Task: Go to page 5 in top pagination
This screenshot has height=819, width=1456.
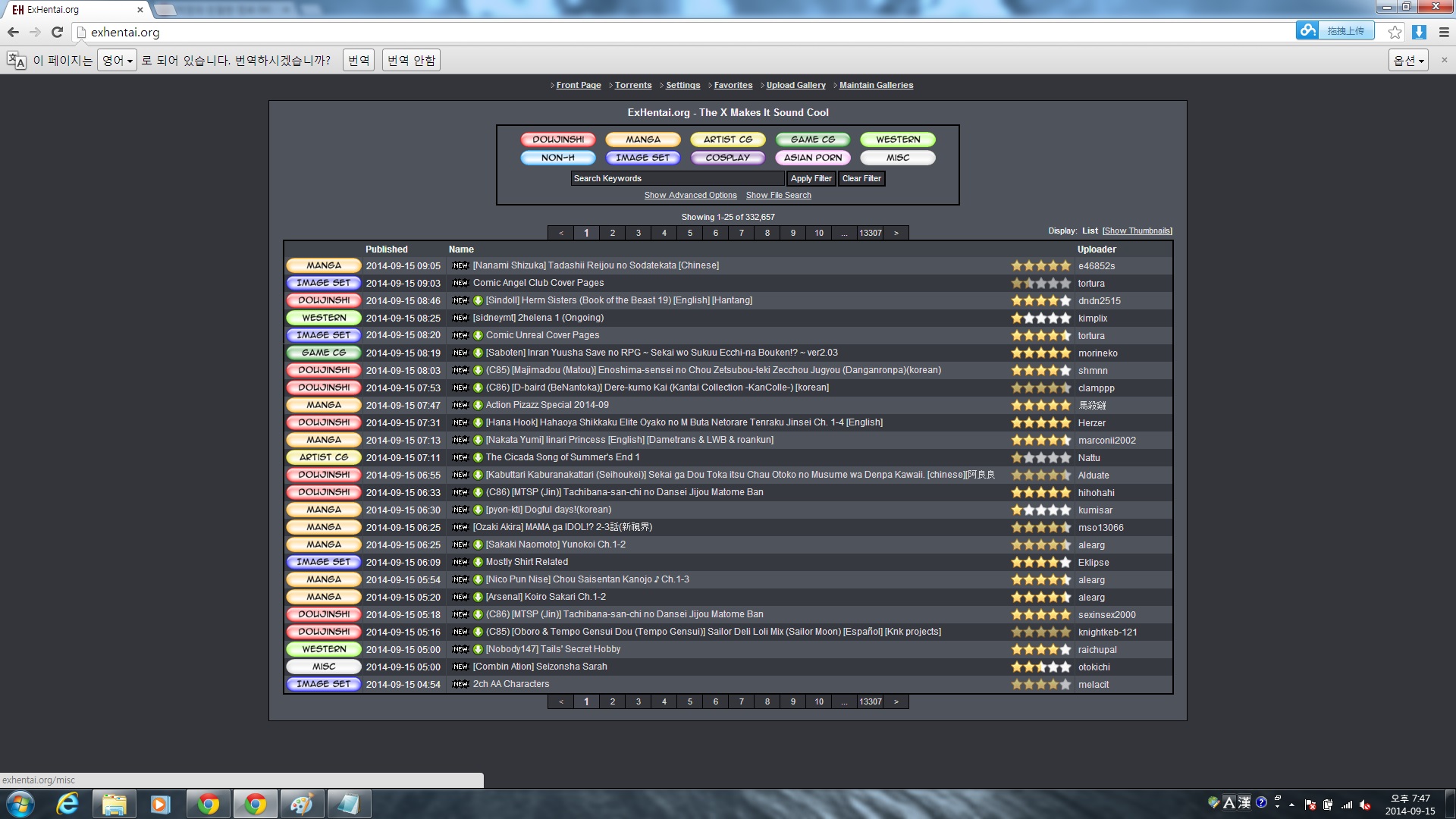Action: tap(690, 234)
